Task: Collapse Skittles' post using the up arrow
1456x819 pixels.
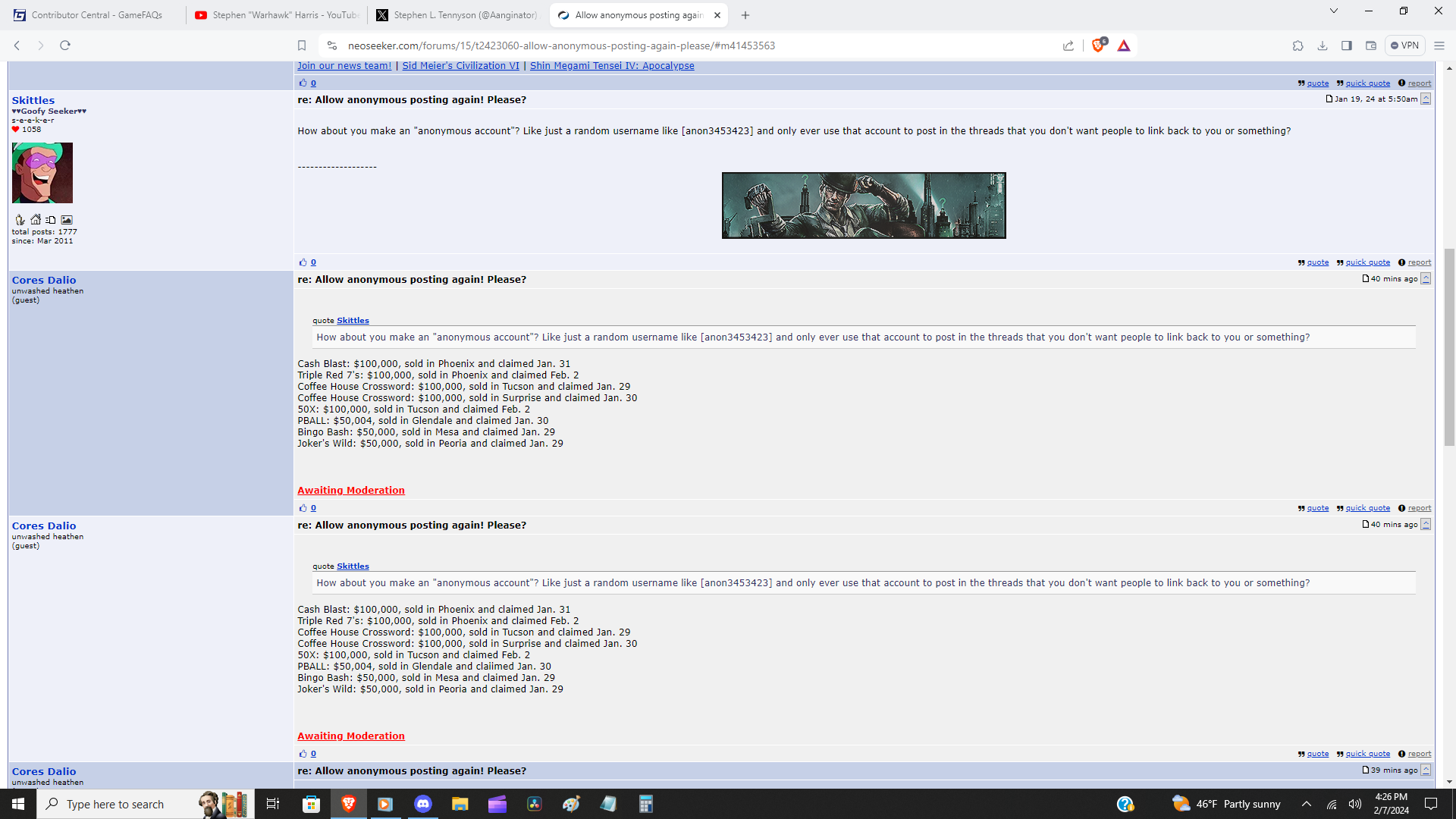Action: [x=1426, y=98]
